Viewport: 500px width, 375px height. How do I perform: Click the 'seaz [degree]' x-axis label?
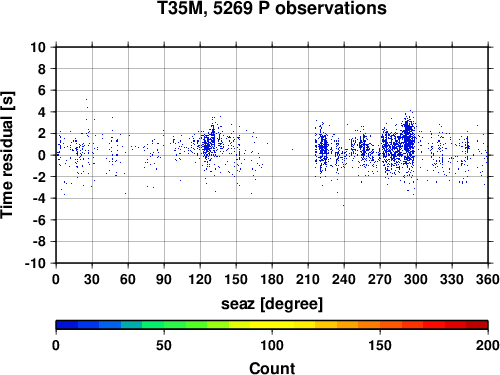coord(272,304)
